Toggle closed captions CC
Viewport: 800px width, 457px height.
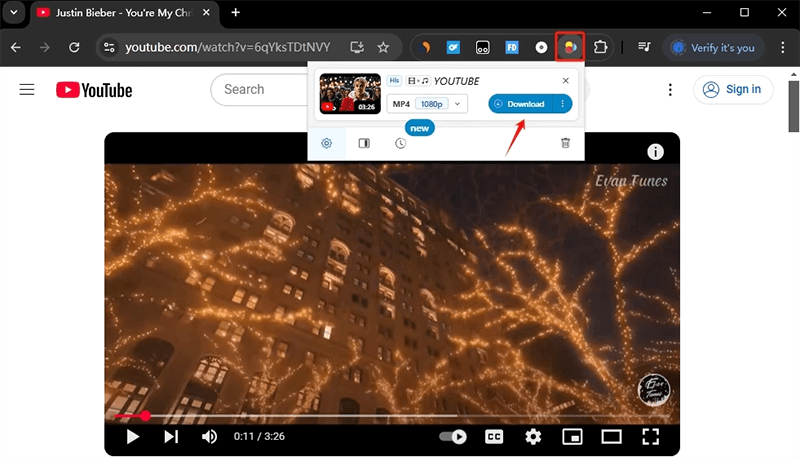pos(493,437)
